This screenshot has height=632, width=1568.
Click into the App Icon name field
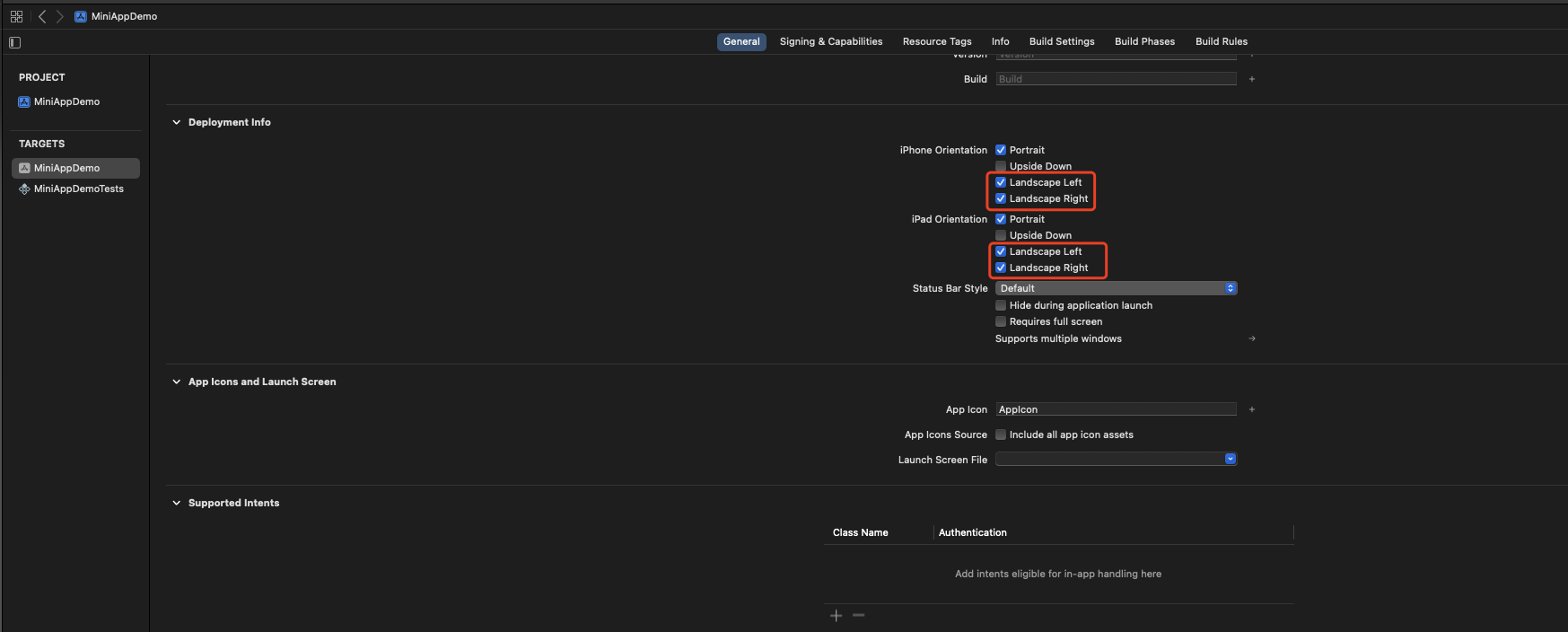coord(1117,409)
